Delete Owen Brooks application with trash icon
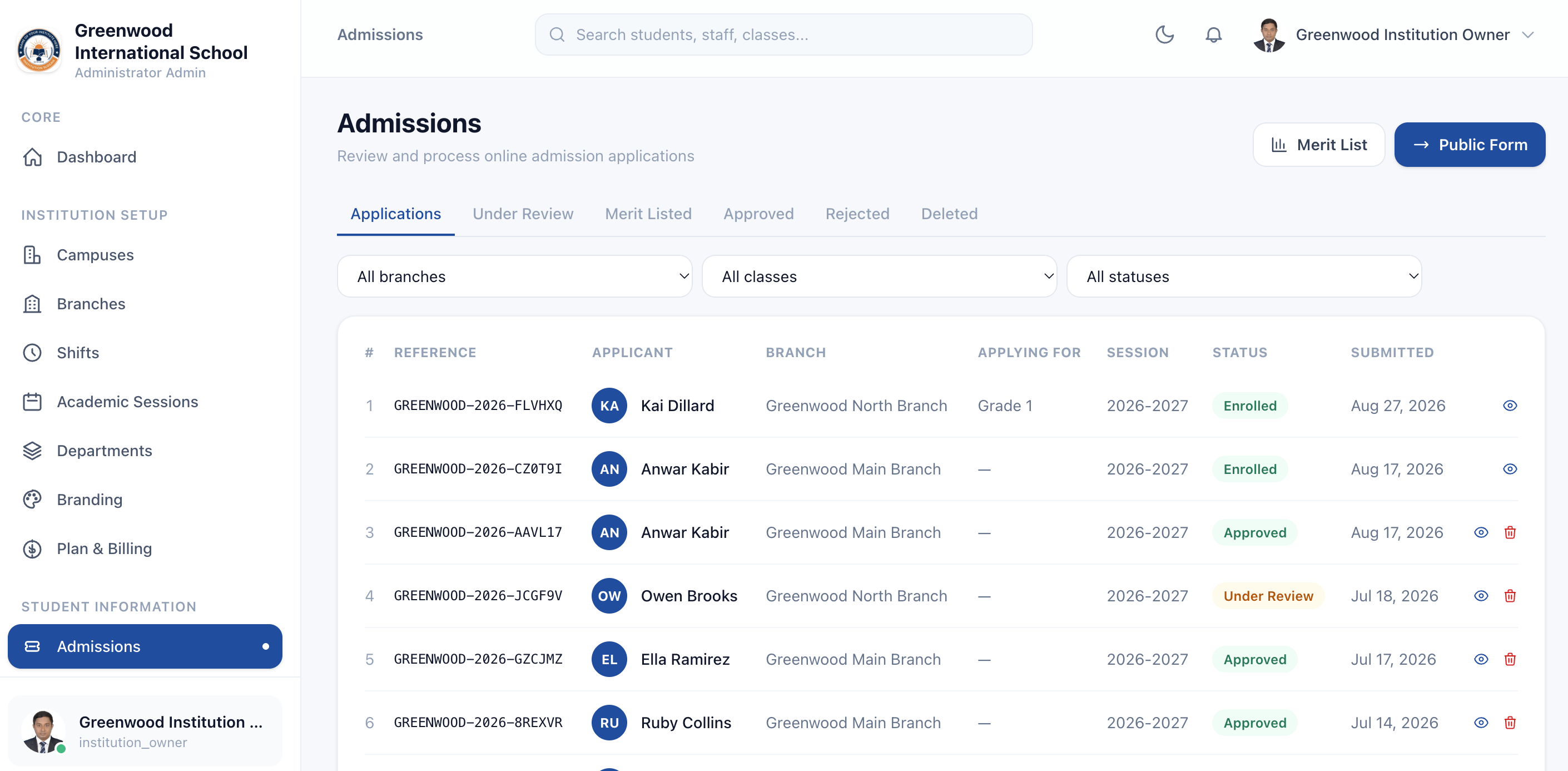This screenshot has width=1568, height=771. click(1510, 596)
